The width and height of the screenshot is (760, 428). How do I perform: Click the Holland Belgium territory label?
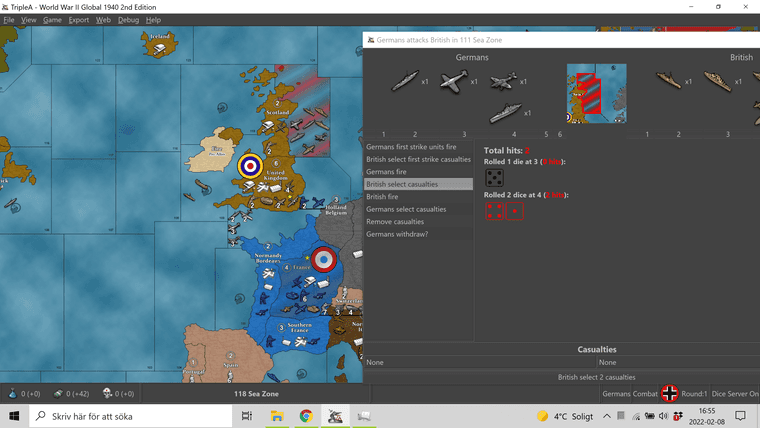(336, 210)
